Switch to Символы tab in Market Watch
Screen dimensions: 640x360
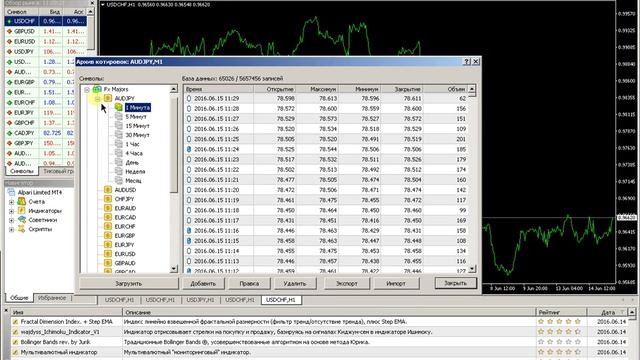coord(22,171)
